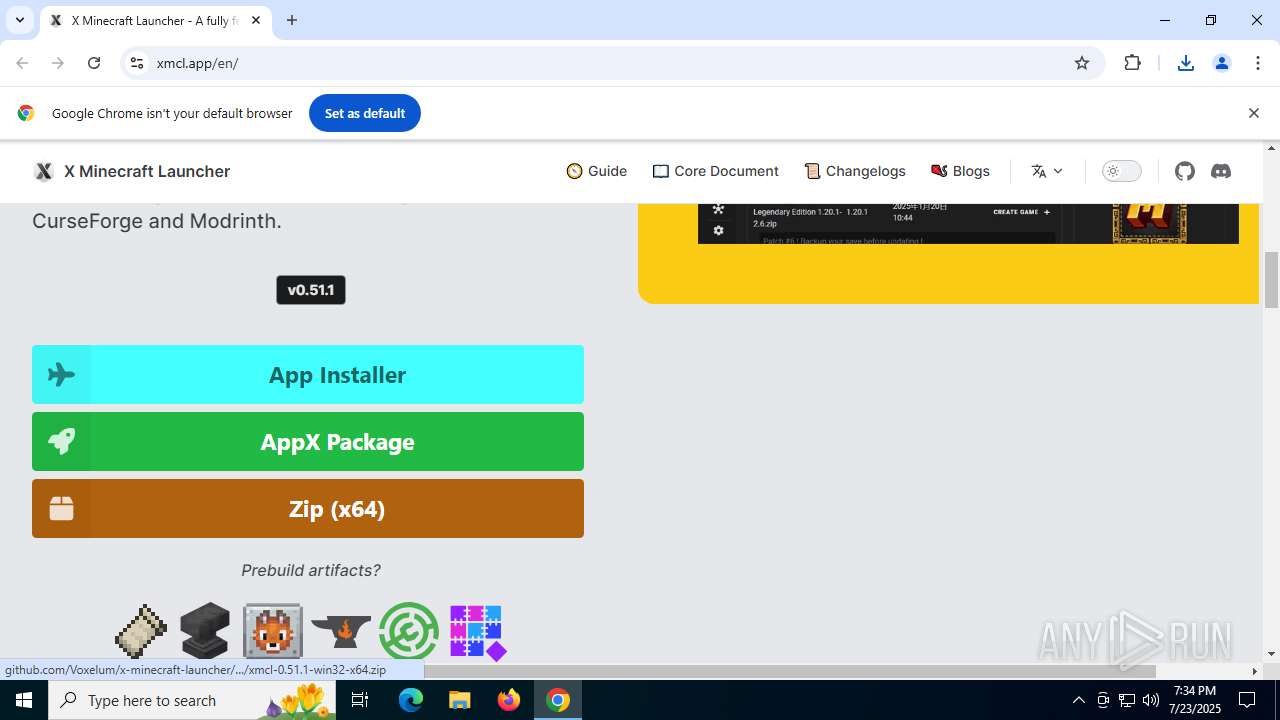
Task: Open Chrome's three-dot menu
Action: point(1258,63)
